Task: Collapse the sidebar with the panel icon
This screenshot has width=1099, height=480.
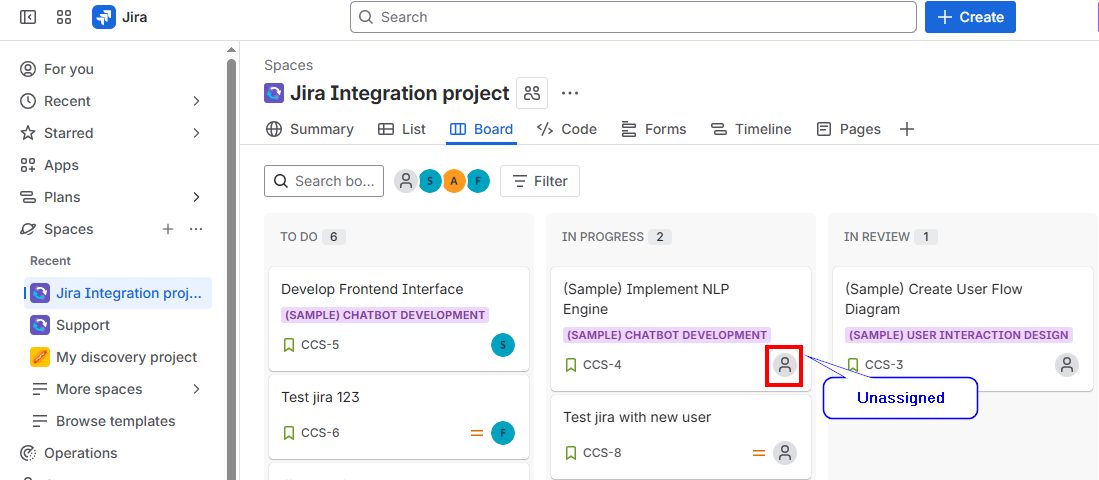Action: pos(28,17)
